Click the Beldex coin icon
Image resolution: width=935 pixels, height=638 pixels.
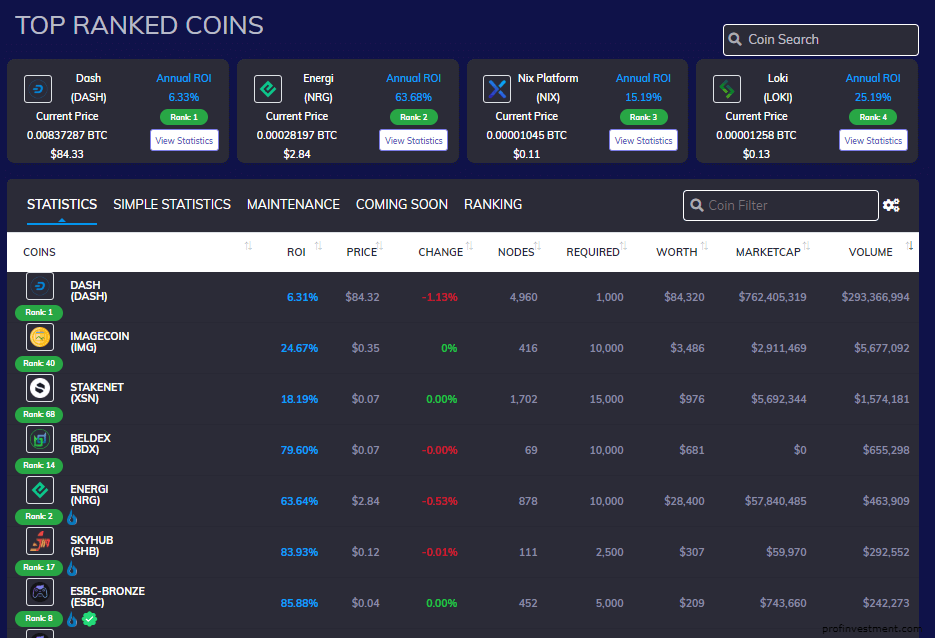[x=40, y=439]
